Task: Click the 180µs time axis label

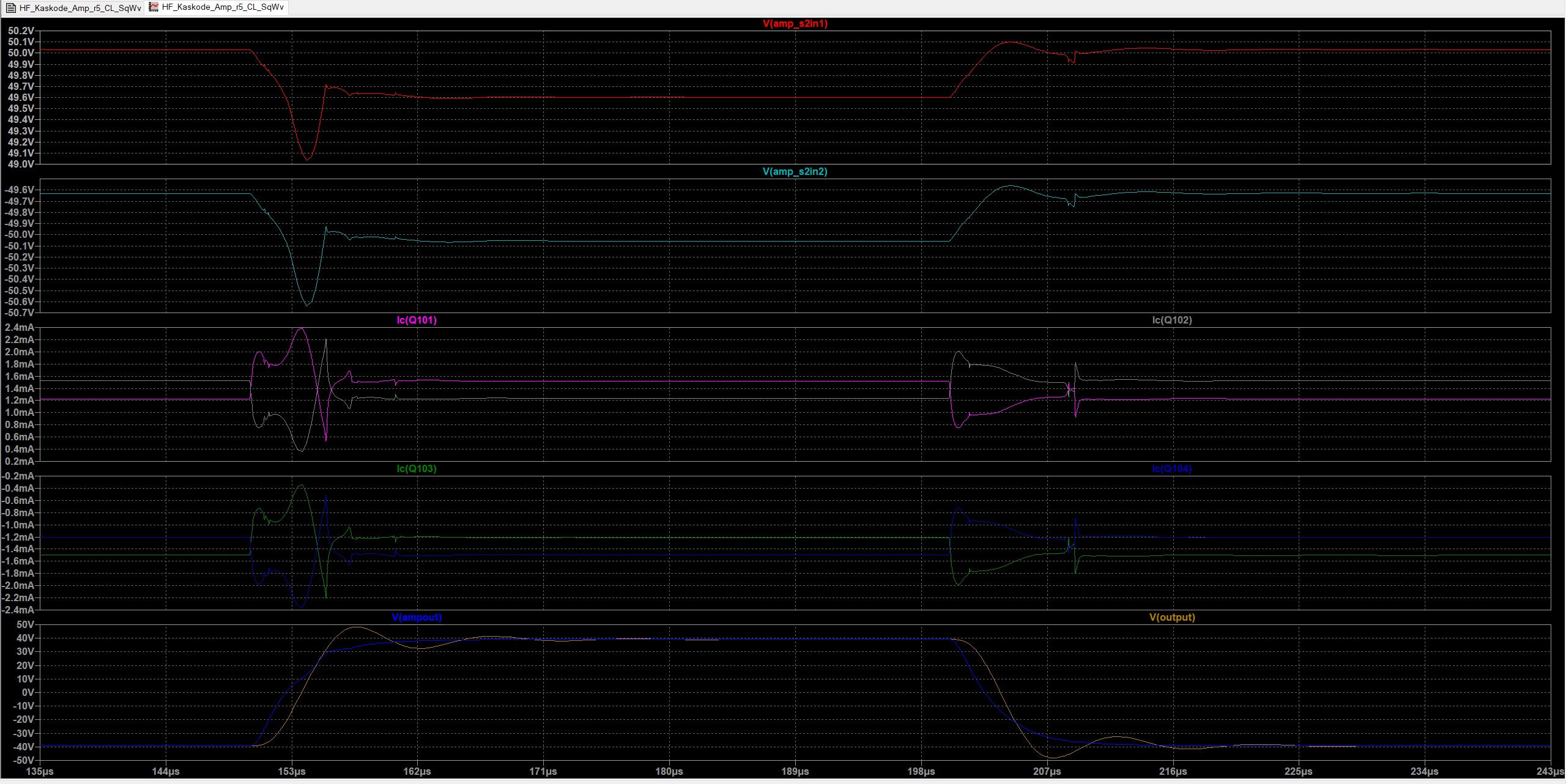Action: (x=669, y=771)
